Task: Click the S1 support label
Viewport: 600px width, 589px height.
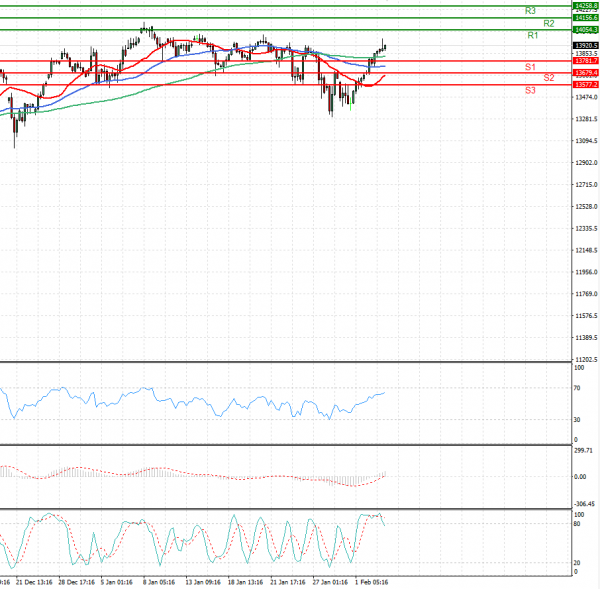Action: 530,67
